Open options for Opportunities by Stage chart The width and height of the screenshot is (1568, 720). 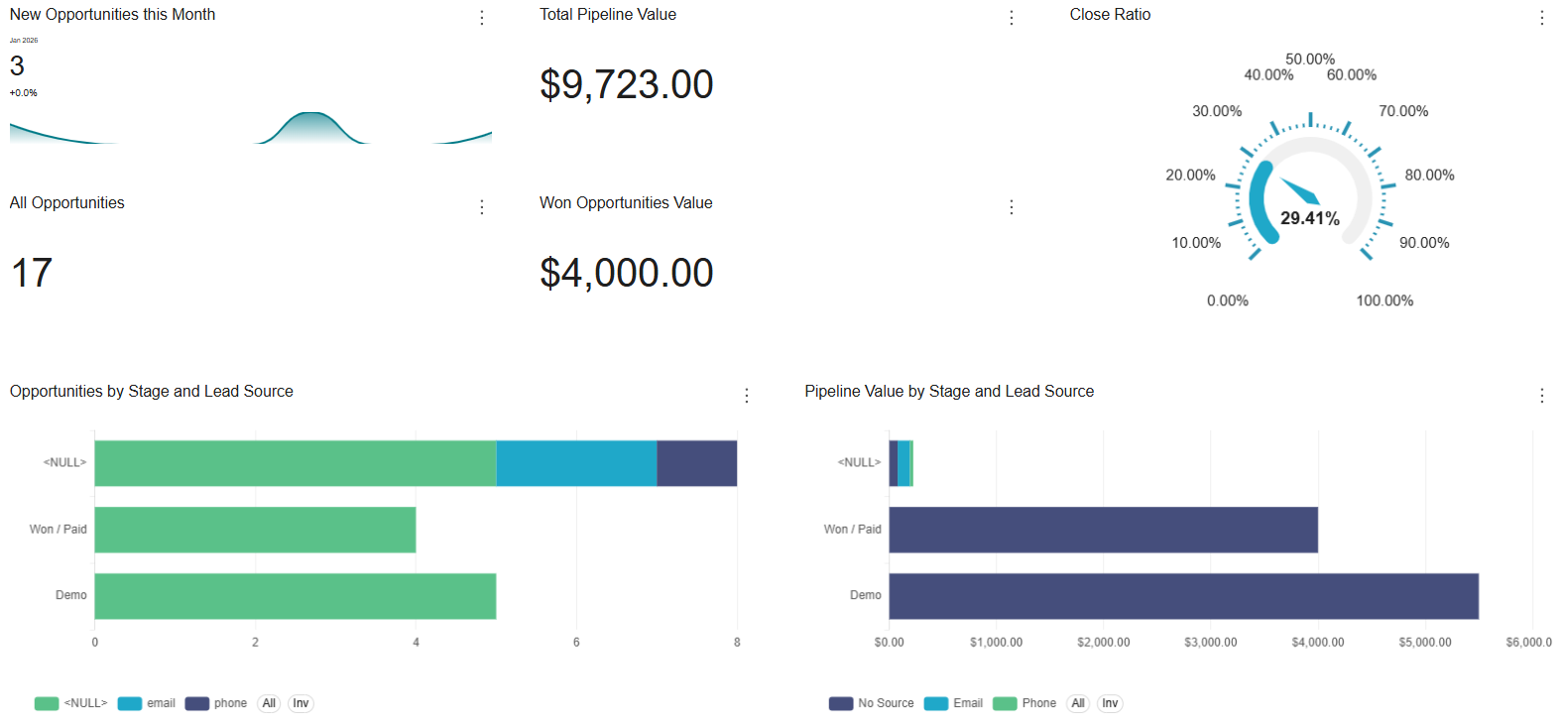pyautogui.click(x=746, y=395)
